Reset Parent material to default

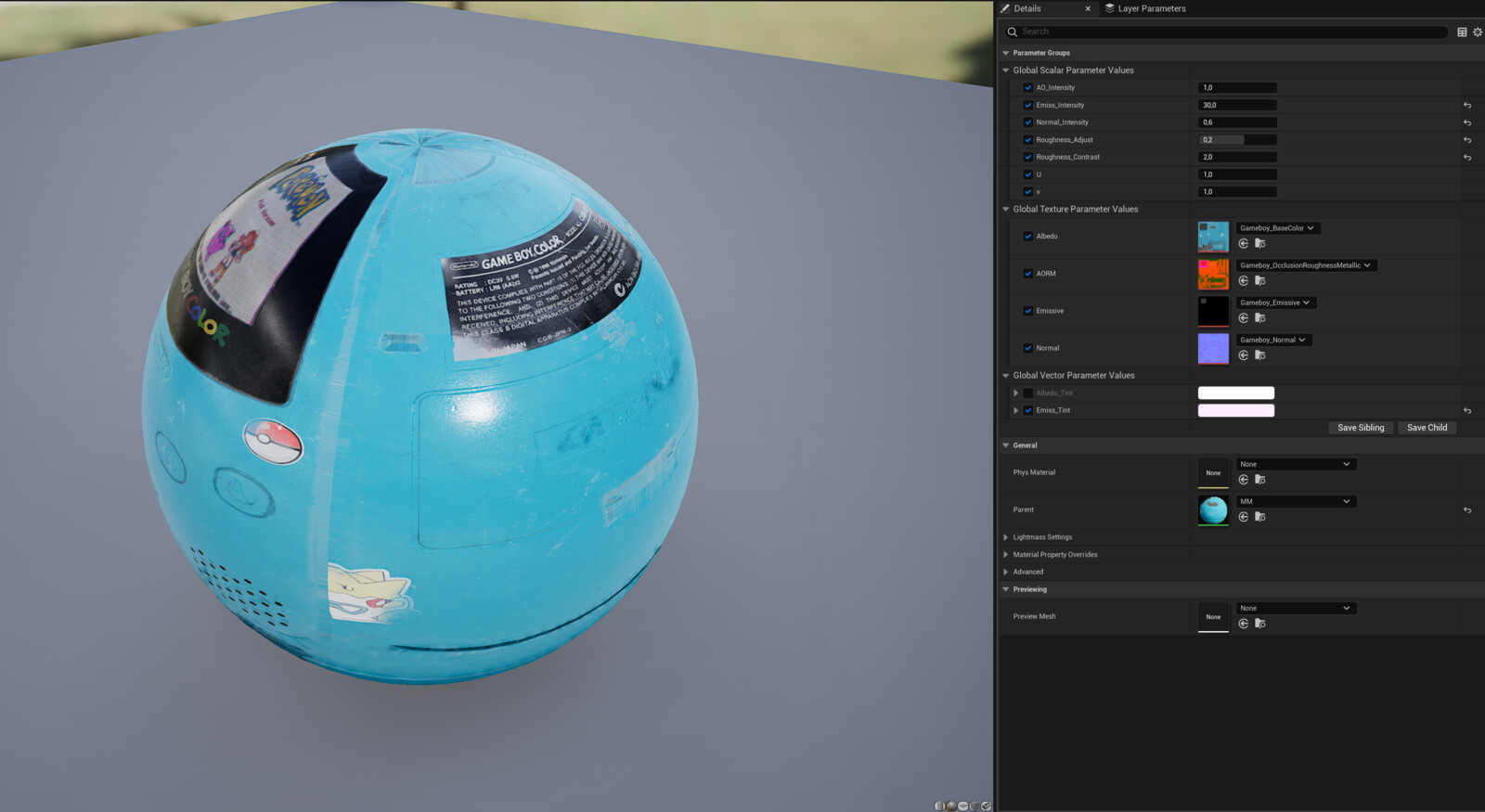click(1467, 509)
